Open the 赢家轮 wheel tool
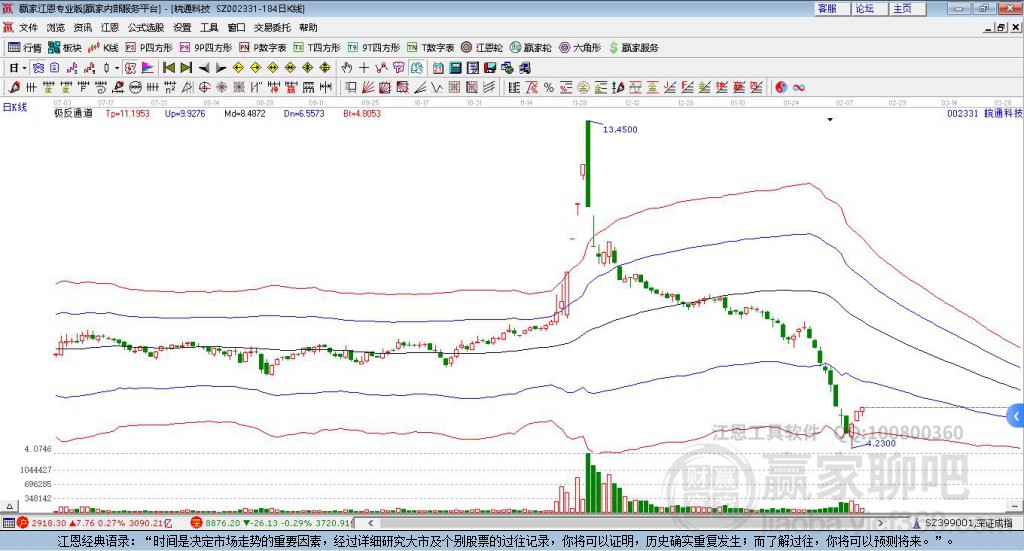1024x551 pixels. (x=530, y=48)
